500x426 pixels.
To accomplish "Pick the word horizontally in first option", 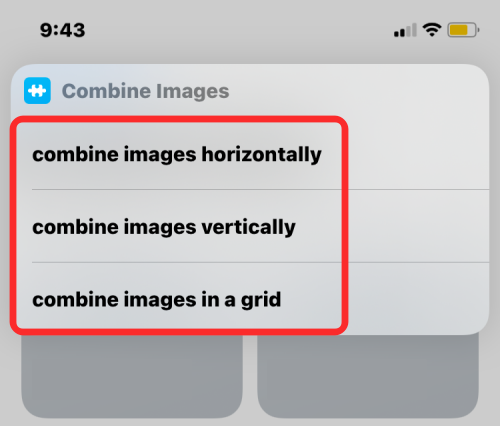I will 262,155.
